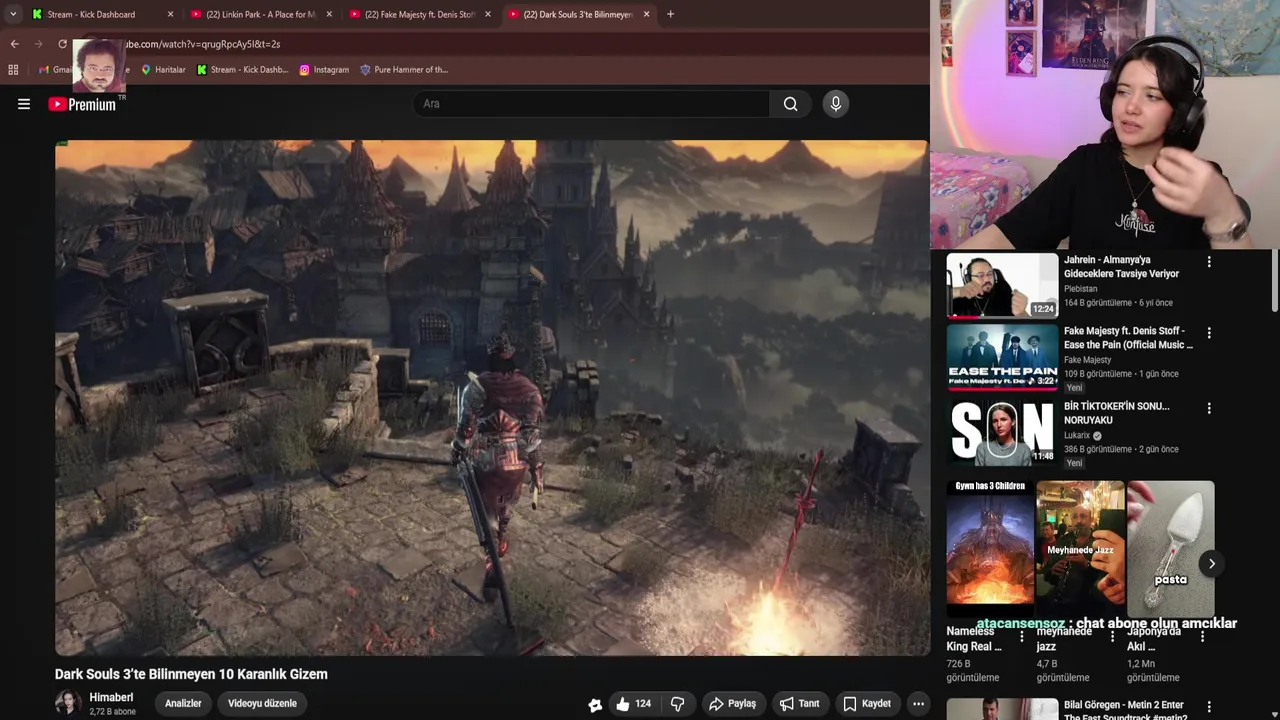1280x720 pixels.
Task: Start voice search with microphone icon
Action: (835, 104)
